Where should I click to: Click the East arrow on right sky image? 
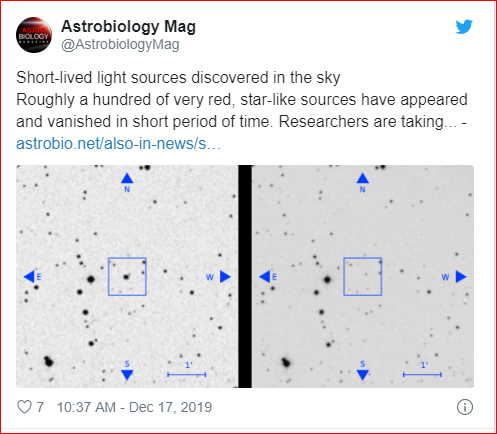point(265,277)
